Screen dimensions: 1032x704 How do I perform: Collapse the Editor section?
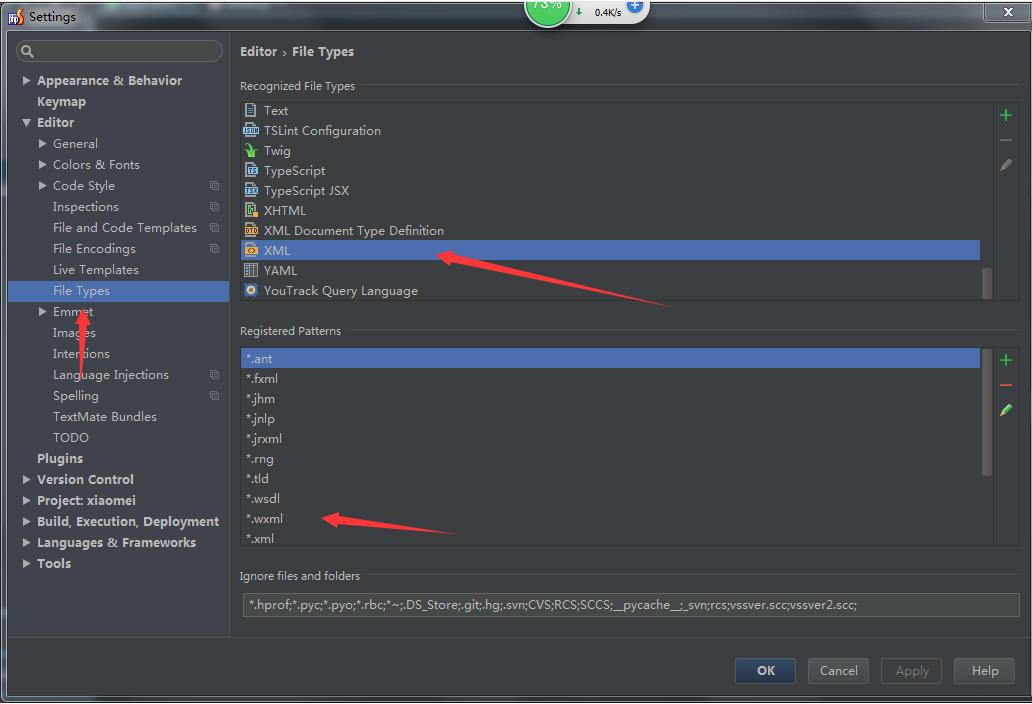(26, 122)
